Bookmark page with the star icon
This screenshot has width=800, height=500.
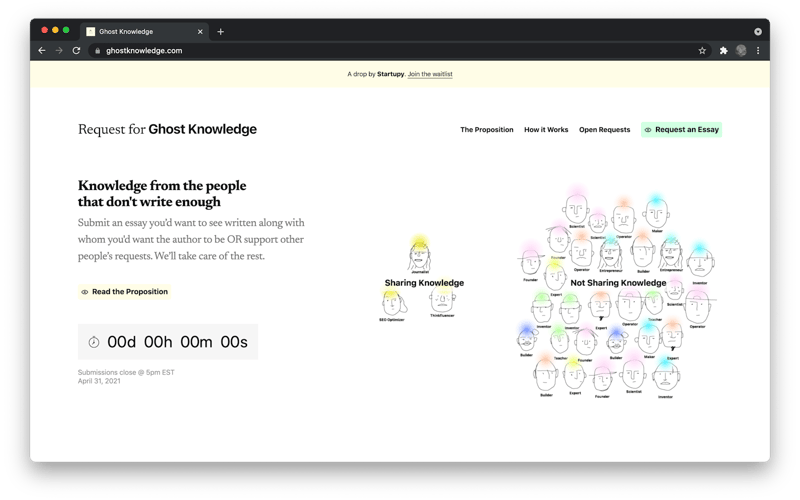tap(702, 51)
